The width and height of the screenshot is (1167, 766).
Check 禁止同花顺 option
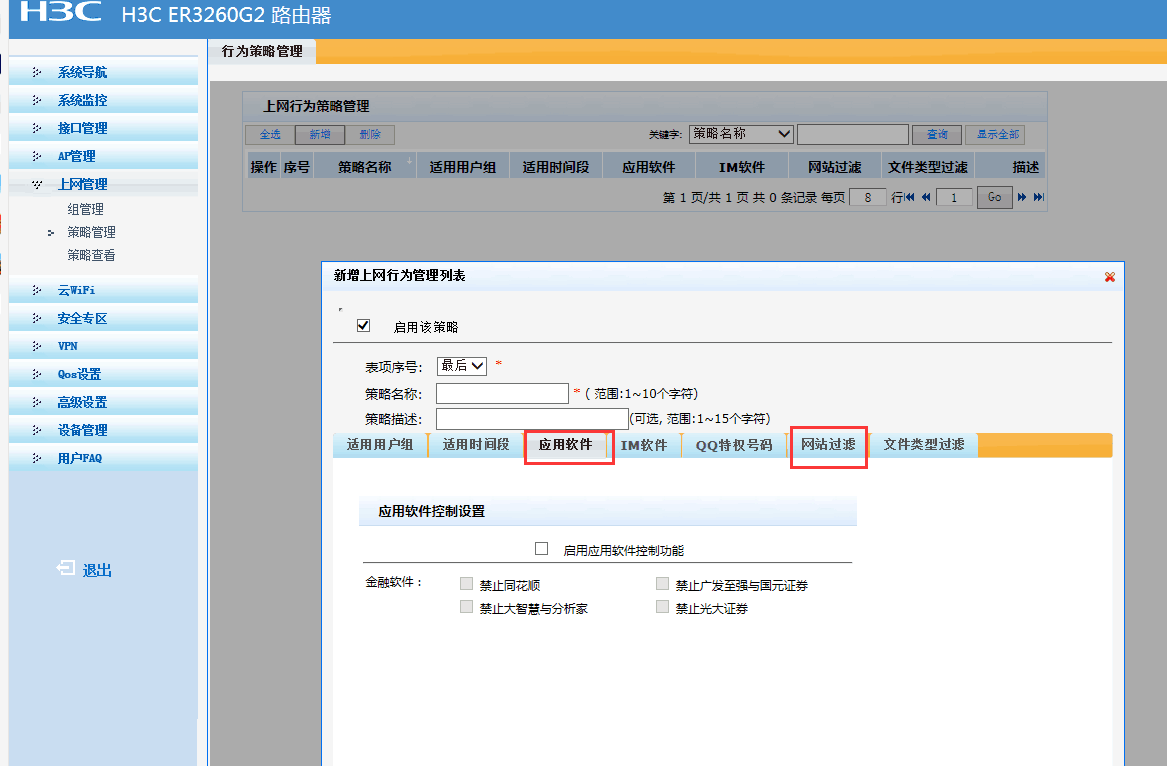(467, 584)
